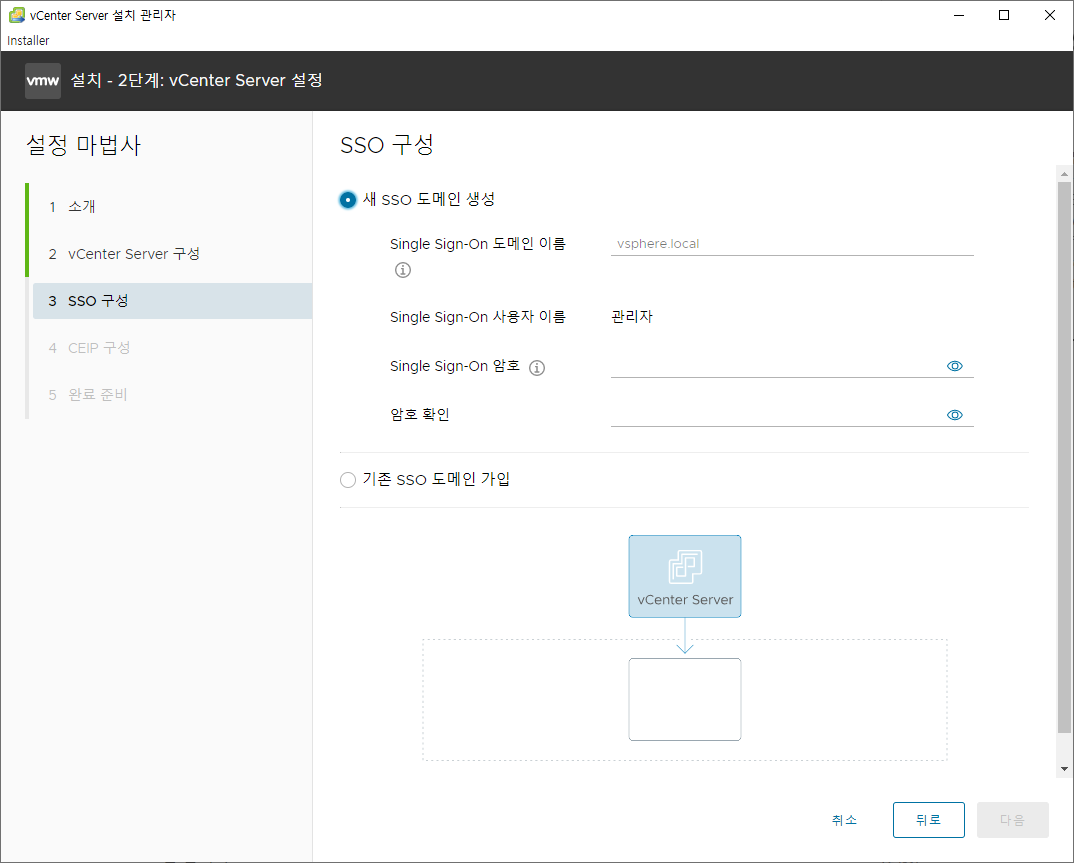The width and height of the screenshot is (1074, 863).
Task: Click the info icon below Single Sign-On 도메인 이름
Action: tap(403, 270)
